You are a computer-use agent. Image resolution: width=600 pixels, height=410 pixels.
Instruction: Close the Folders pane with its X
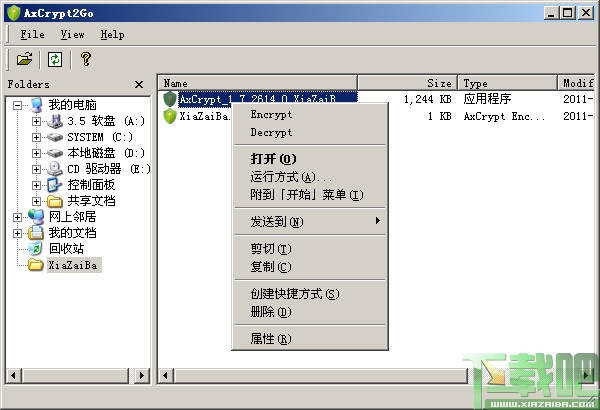[x=139, y=84]
